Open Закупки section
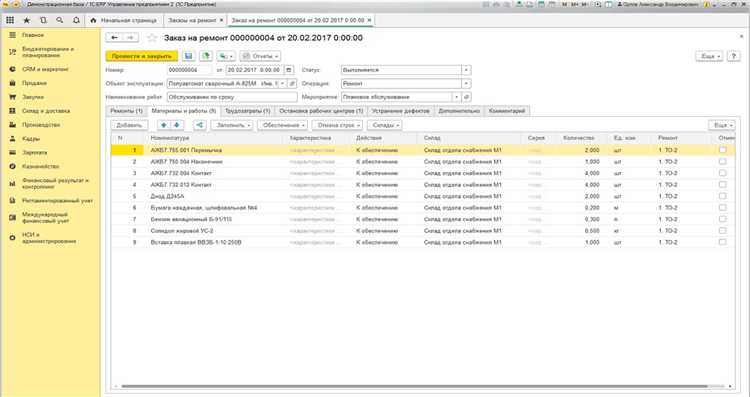Screen dimensions: 750x397 [33, 97]
